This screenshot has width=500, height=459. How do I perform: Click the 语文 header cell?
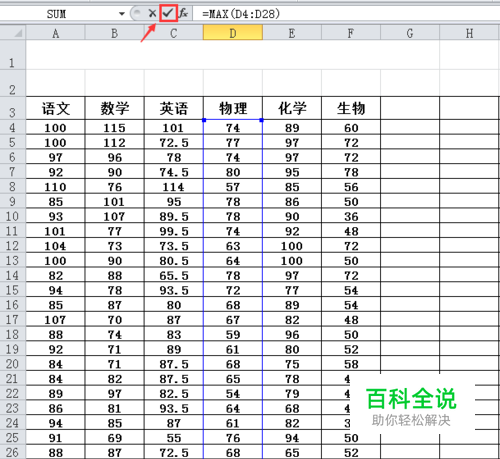pos(56,108)
